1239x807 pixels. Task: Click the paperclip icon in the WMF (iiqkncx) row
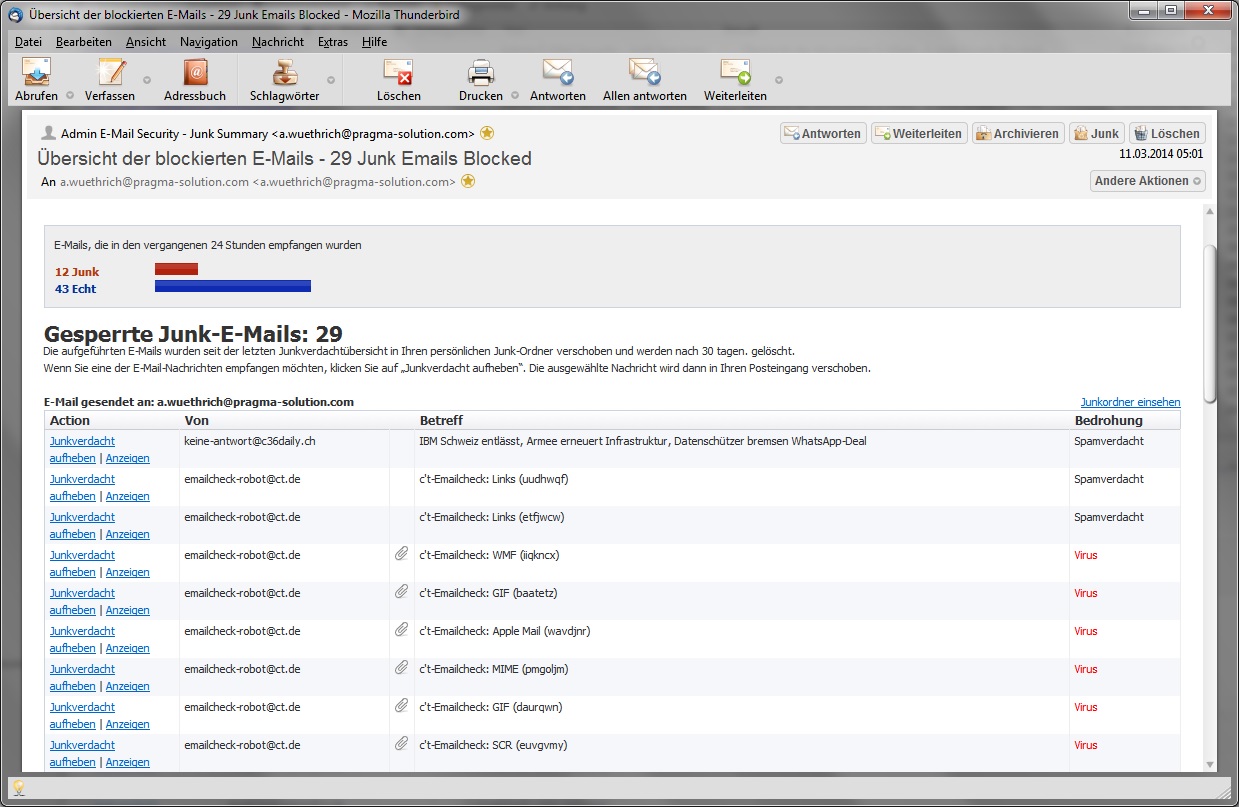tap(401, 553)
